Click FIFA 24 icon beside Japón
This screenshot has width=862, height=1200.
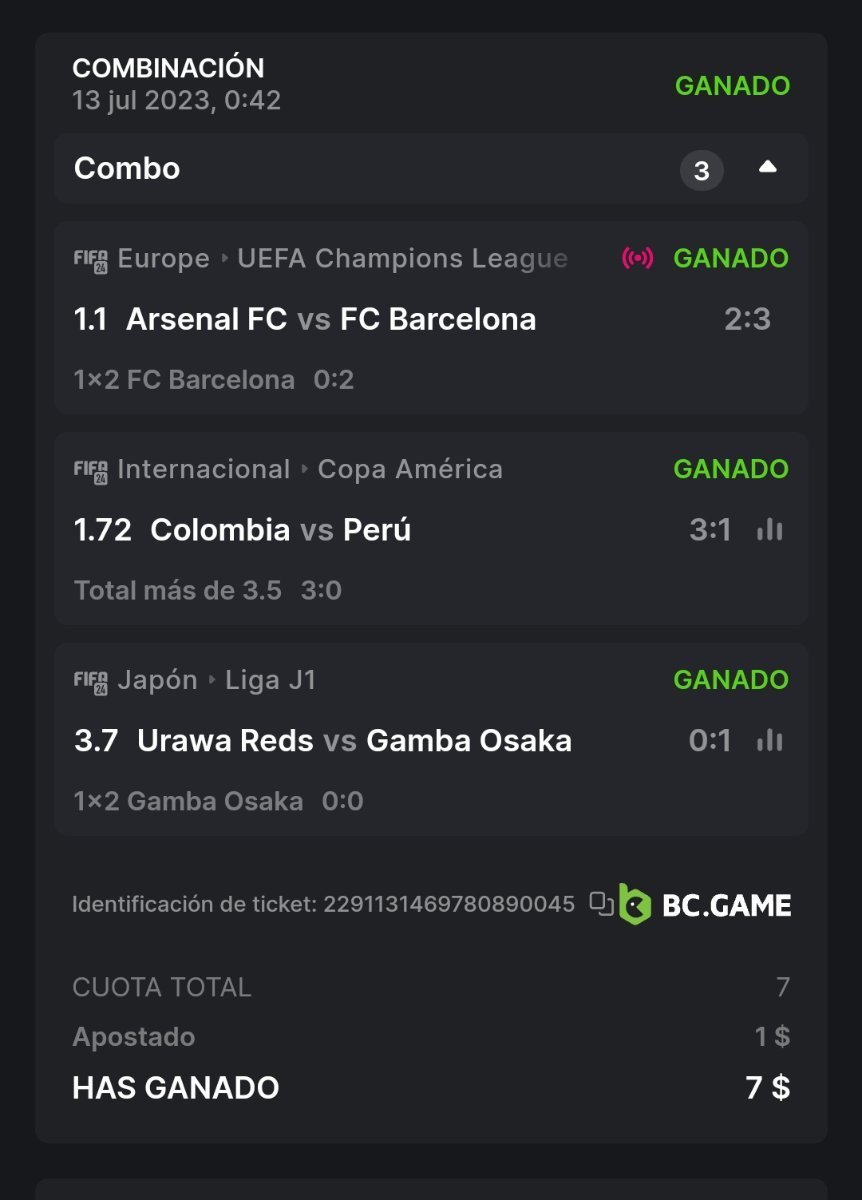coord(90,682)
